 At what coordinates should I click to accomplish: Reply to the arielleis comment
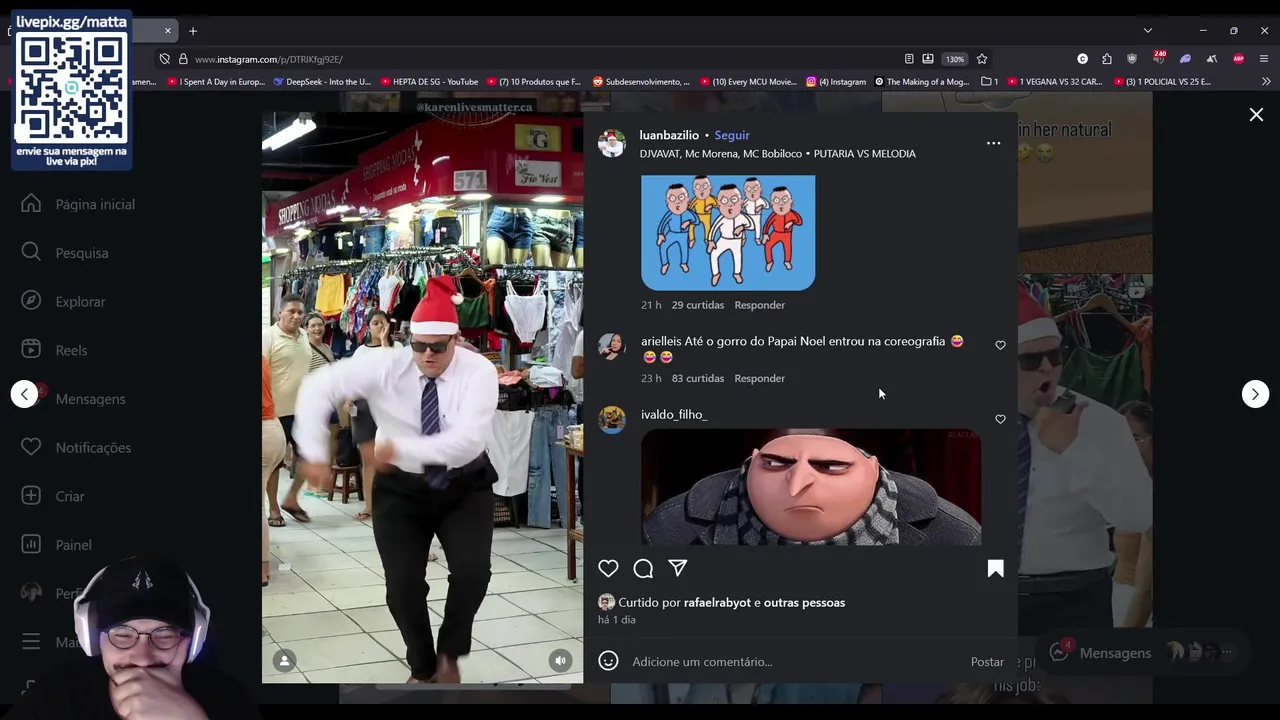[x=759, y=378]
